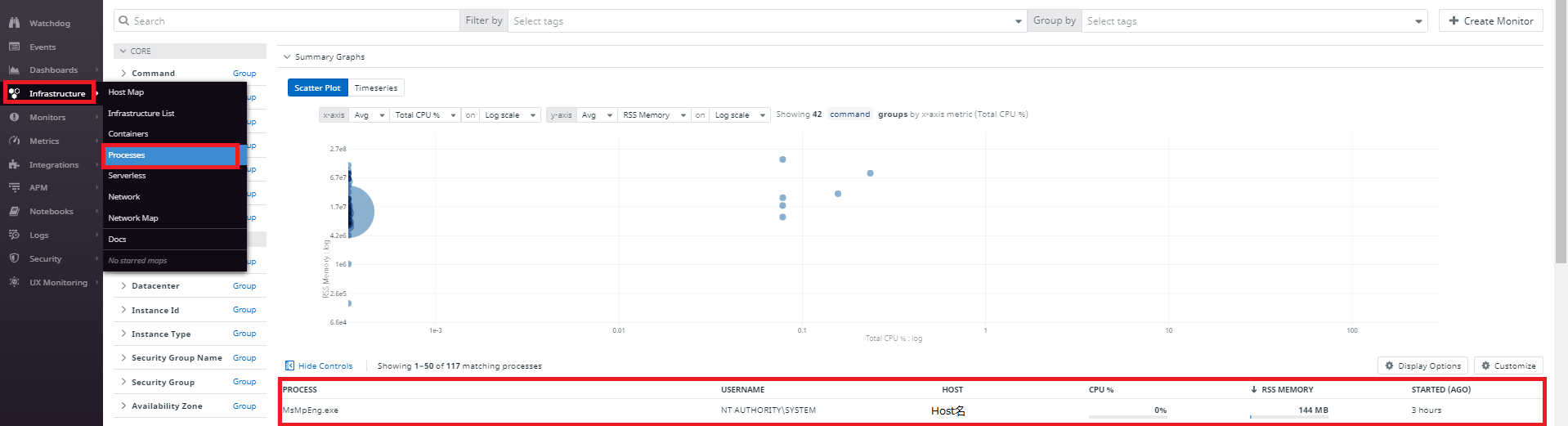The width and height of the screenshot is (1568, 426).
Task: Click the CPU % bar of MsMpEng.exe
Action: pos(1128,417)
